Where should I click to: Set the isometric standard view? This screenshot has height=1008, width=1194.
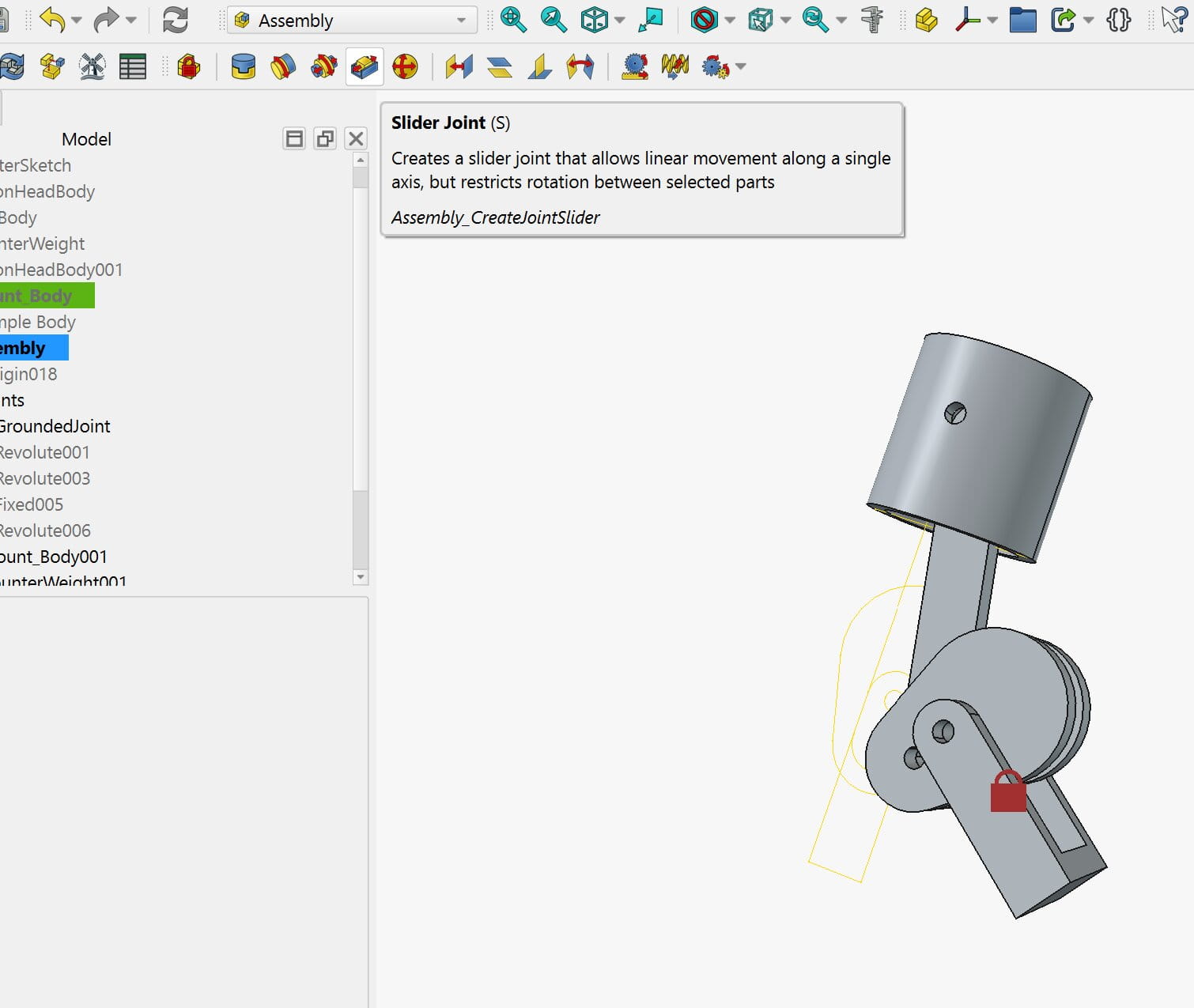[x=594, y=20]
